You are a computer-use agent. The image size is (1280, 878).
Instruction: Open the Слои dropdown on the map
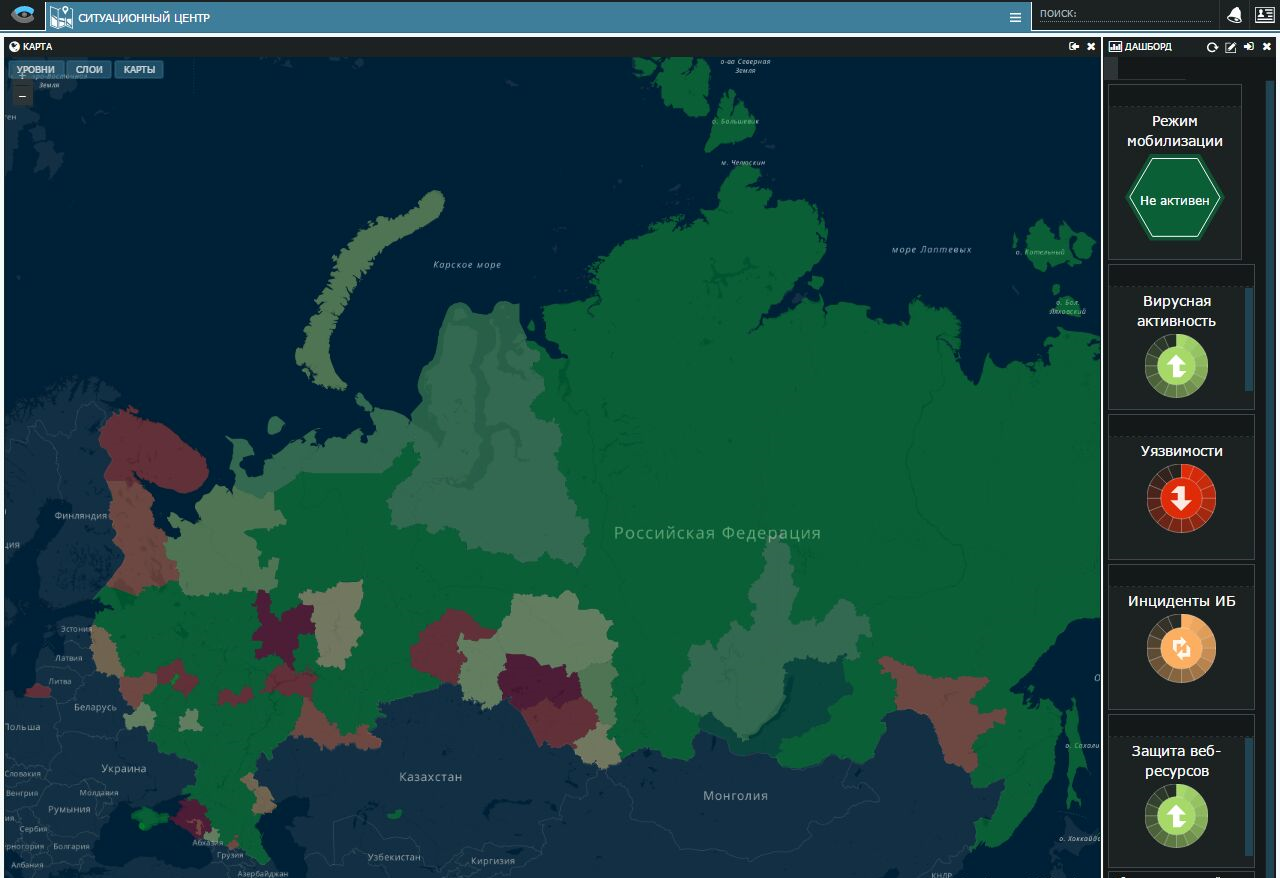click(x=89, y=69)
